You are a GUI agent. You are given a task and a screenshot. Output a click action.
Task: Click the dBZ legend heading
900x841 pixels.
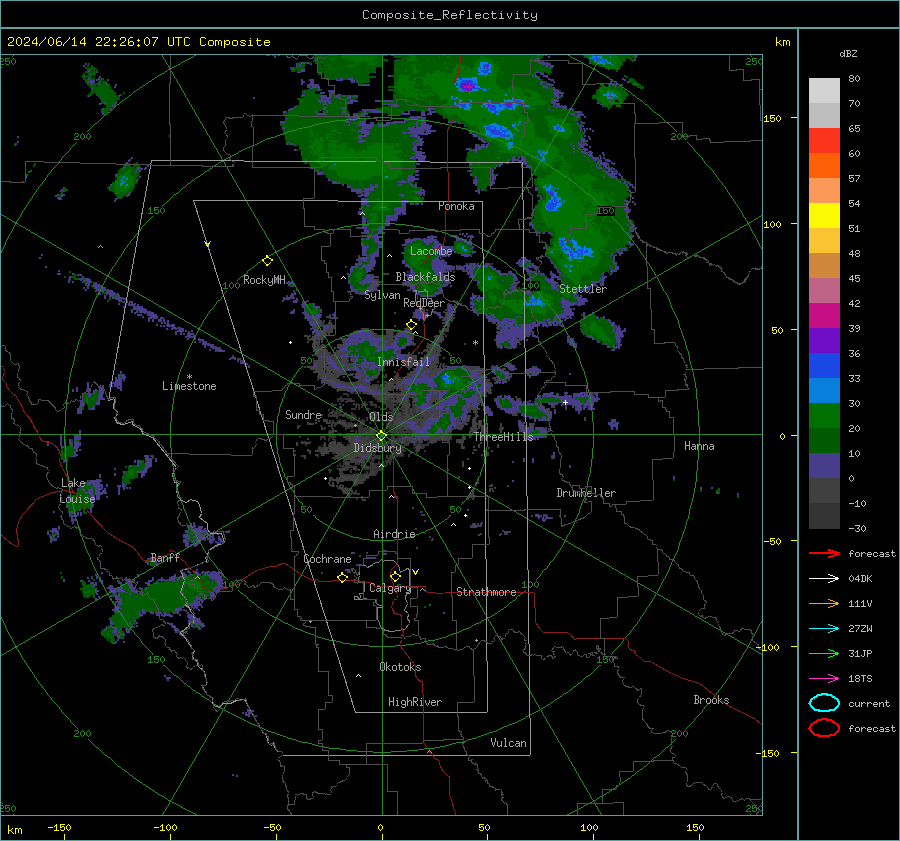848,53
